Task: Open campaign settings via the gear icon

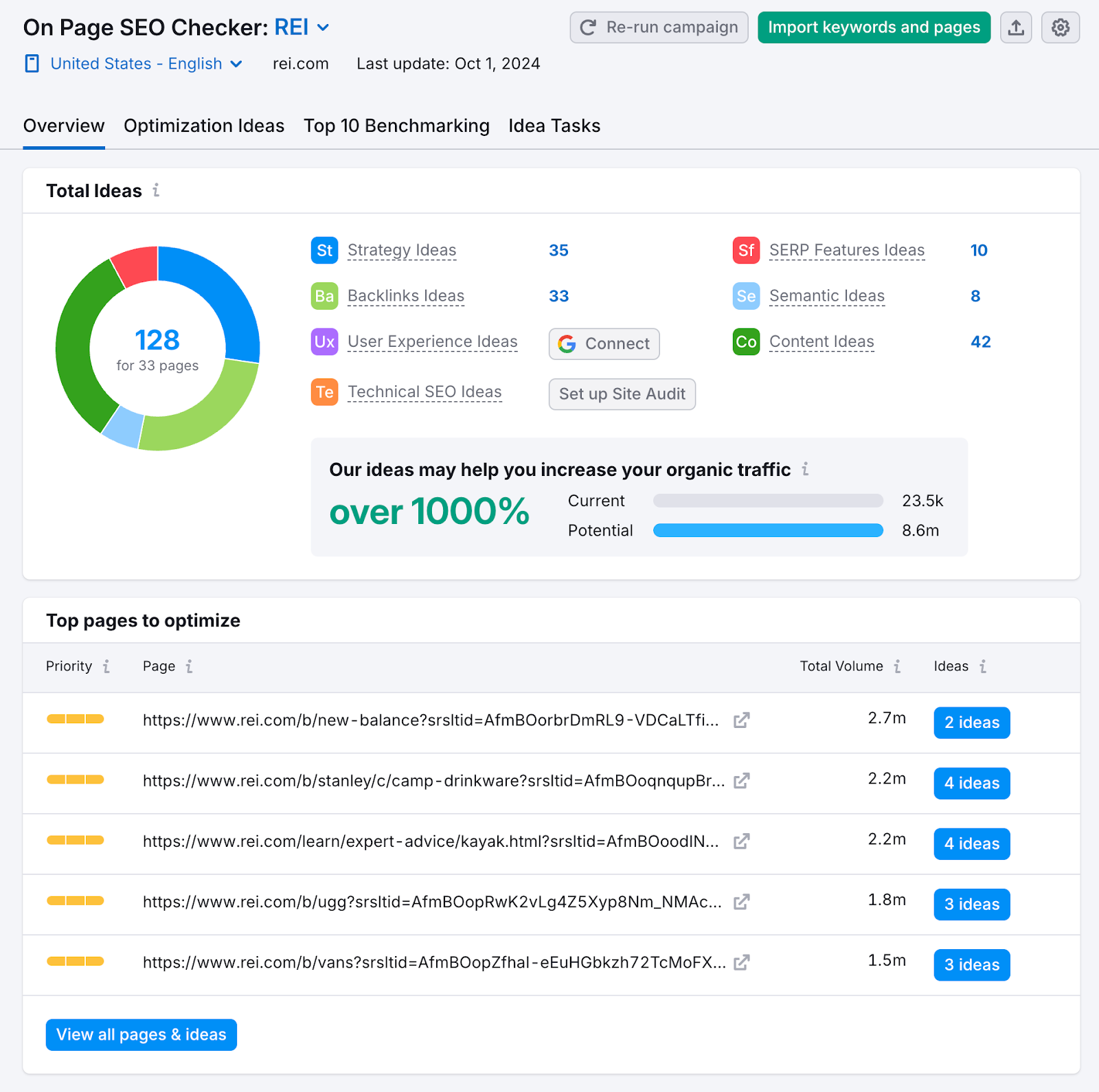Action: tap(1060, 27)
